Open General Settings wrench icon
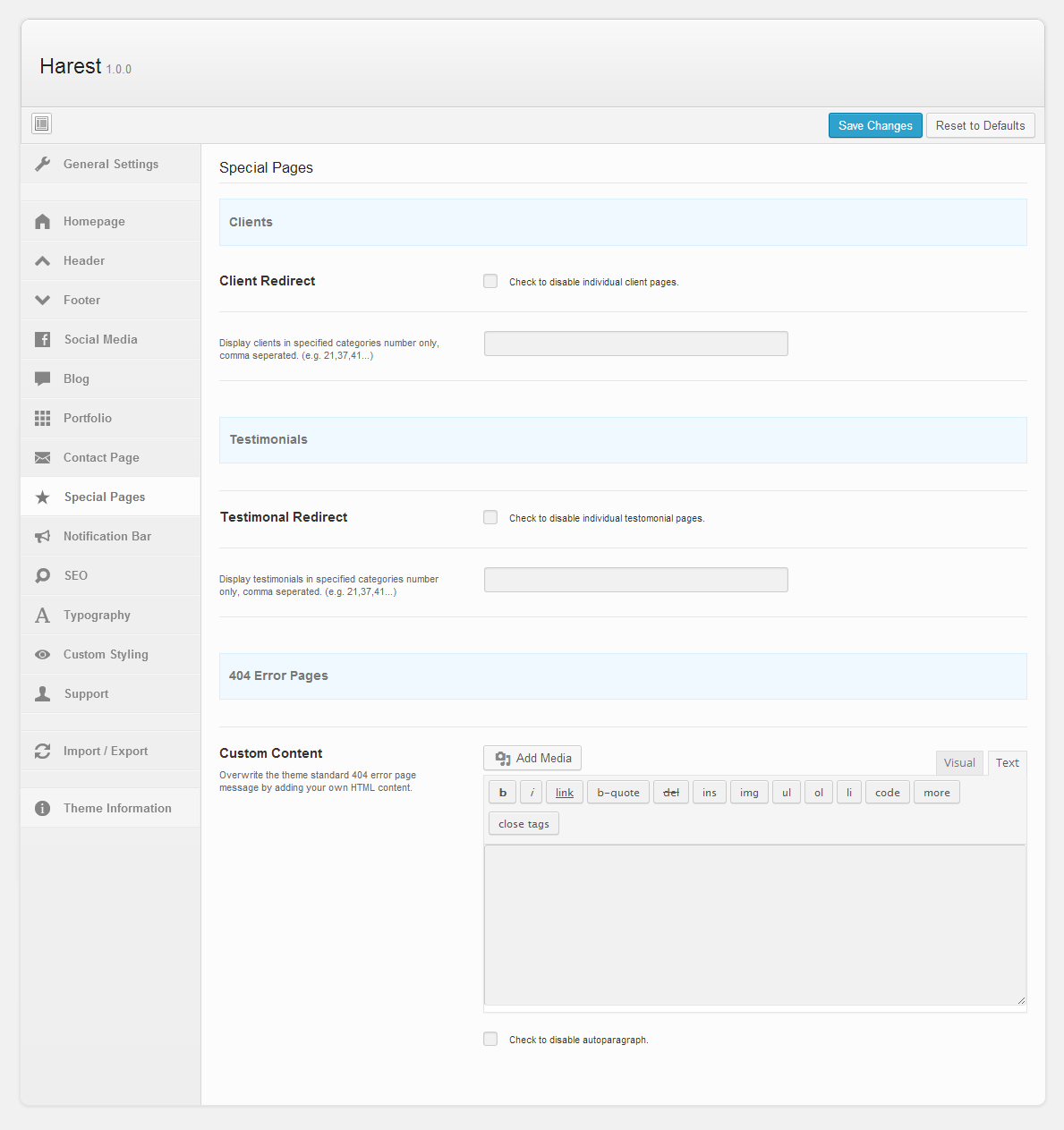Image resolution: width=1064 pixels, height=1130 pixels. [42, 164]
